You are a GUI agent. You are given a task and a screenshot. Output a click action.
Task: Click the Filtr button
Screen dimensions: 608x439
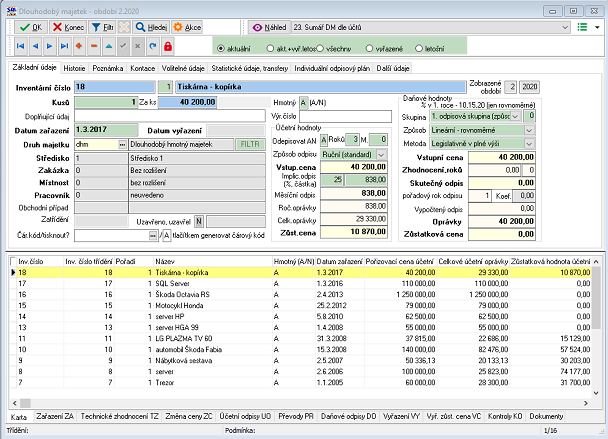click(102, 27)
